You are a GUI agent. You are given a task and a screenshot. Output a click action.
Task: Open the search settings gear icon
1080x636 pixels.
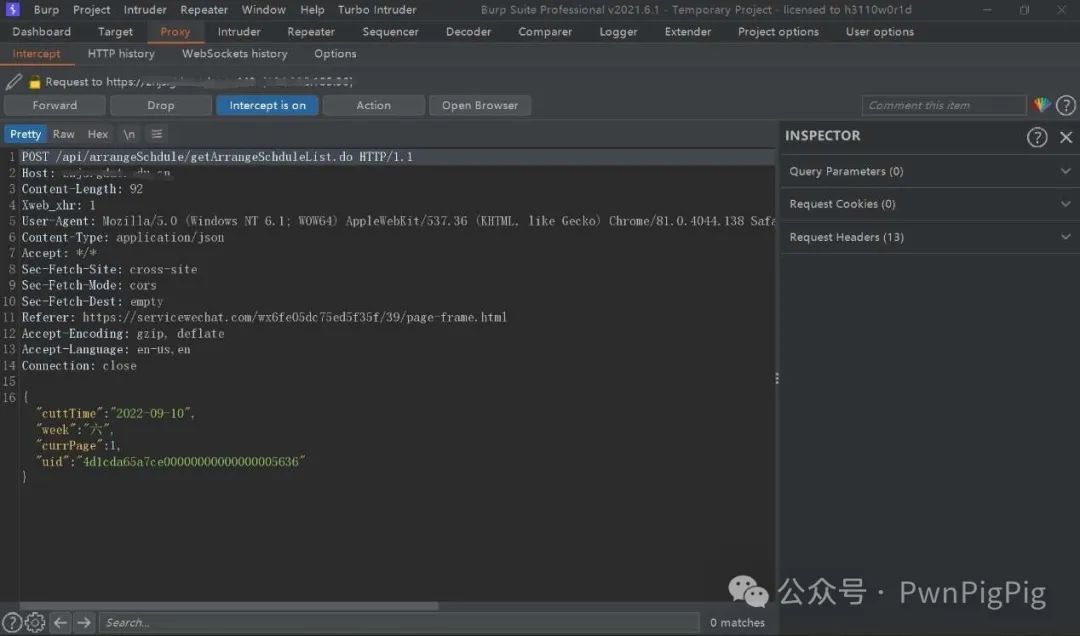point(35,622)
